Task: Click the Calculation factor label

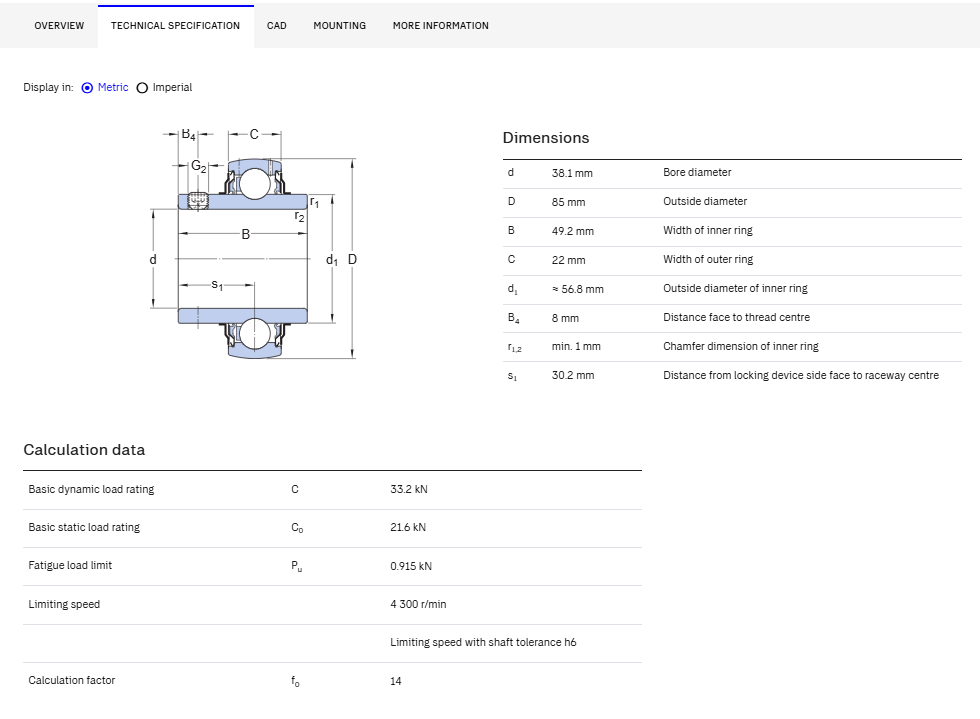Action: pos(72,680)
